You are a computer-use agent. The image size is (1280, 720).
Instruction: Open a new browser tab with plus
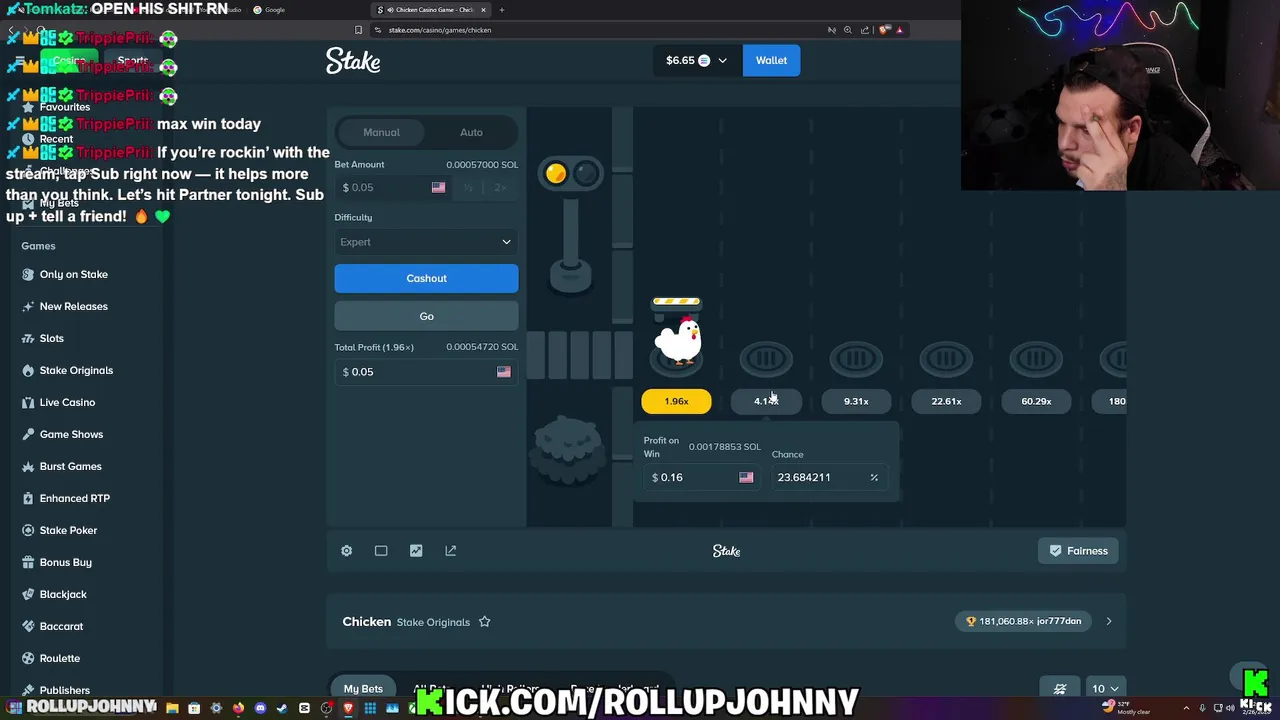pyautogui.click(x=502, y=10)
